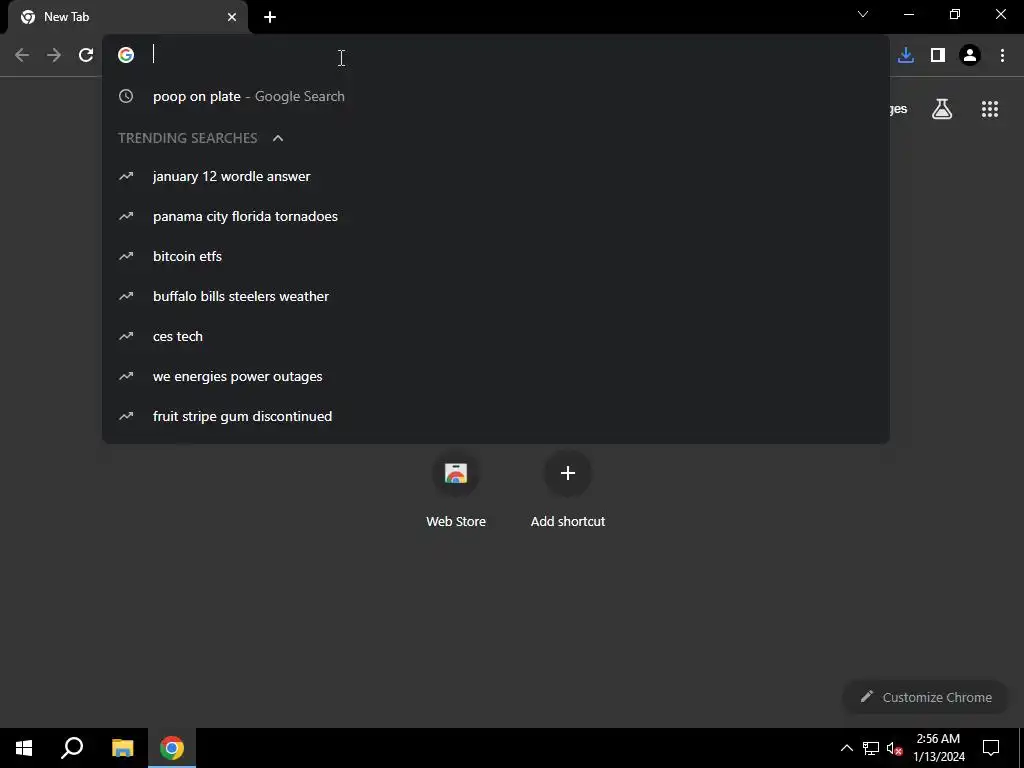The height and width of the screenshot is (768, 1024).
Task: Open a new tab with the plus button
Action: (x=270, y=17)
